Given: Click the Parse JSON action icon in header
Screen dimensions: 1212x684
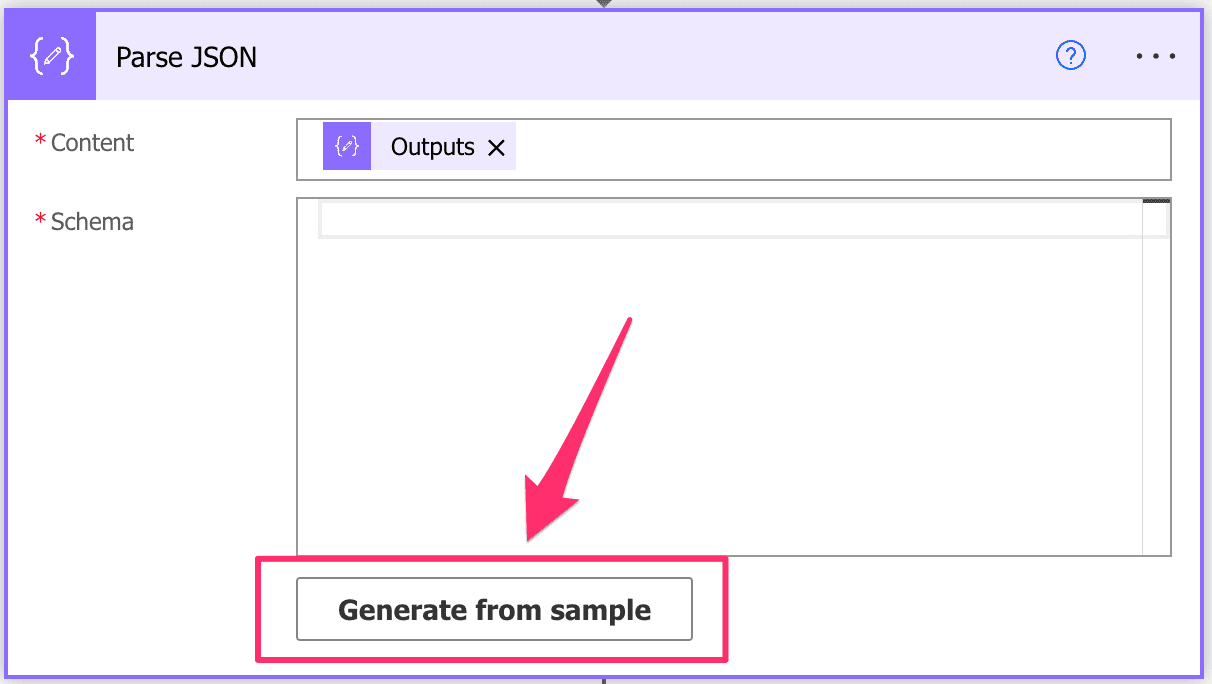Looking at the screenshot, I should click(x=50, y=55).
